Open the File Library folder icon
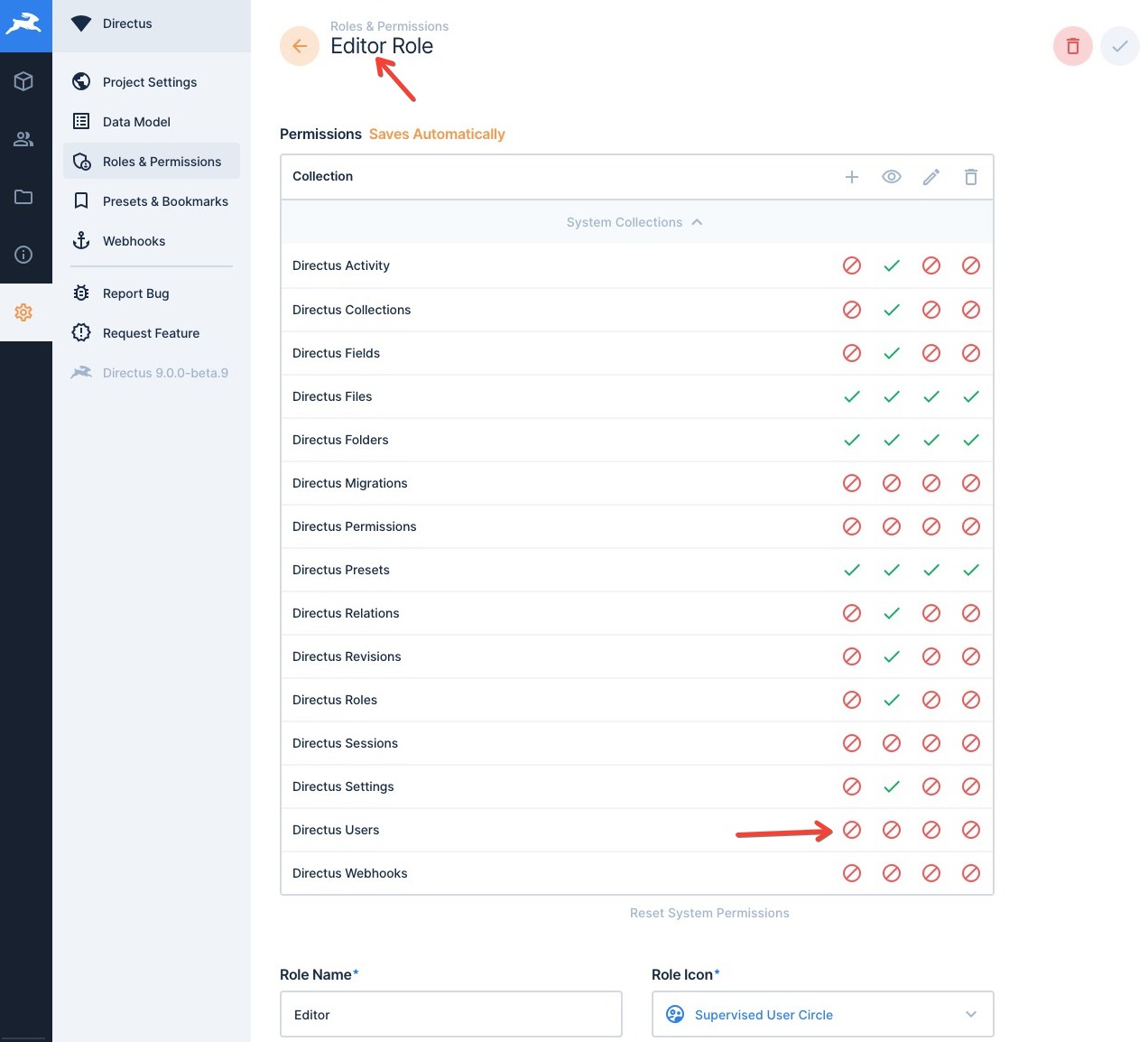The height and width of the screenshot is (1042, 1148). pos(26,197)
